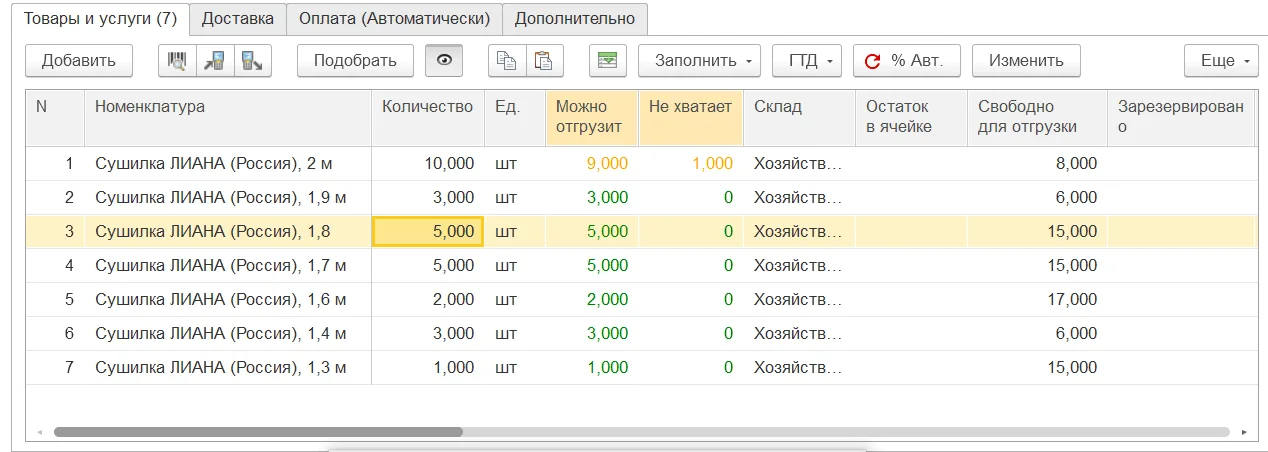Click the N column header
The image size is (1268, 452).
pyautogui.click(x=55, y=117)
